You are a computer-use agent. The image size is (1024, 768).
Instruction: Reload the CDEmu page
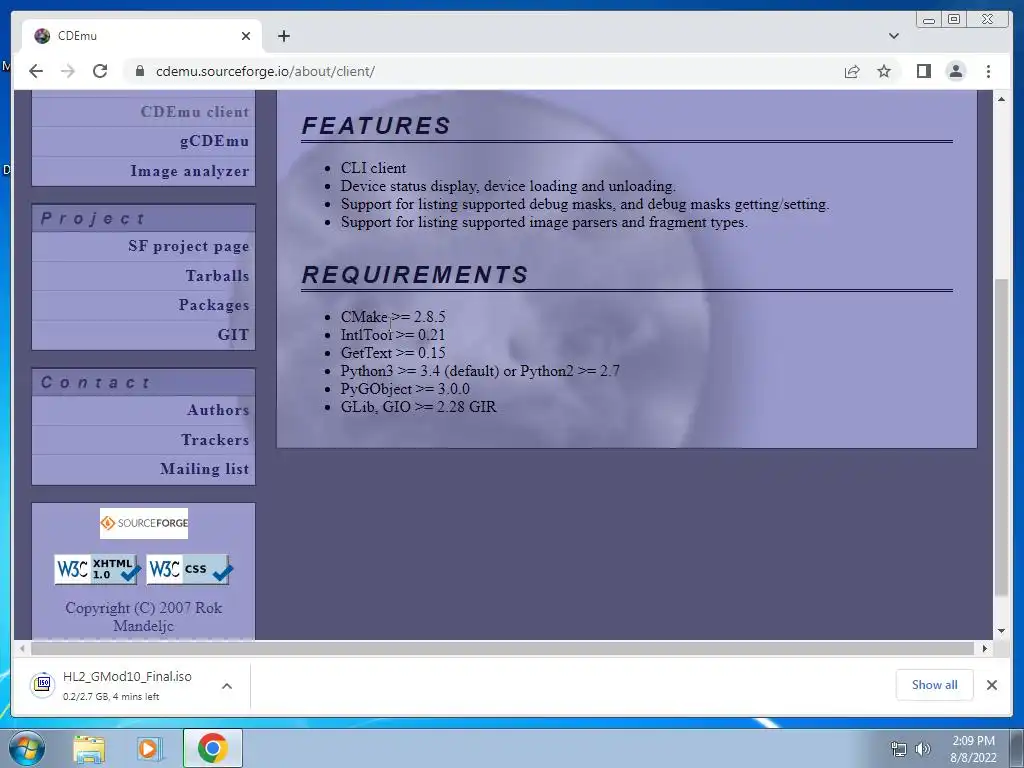100,71
